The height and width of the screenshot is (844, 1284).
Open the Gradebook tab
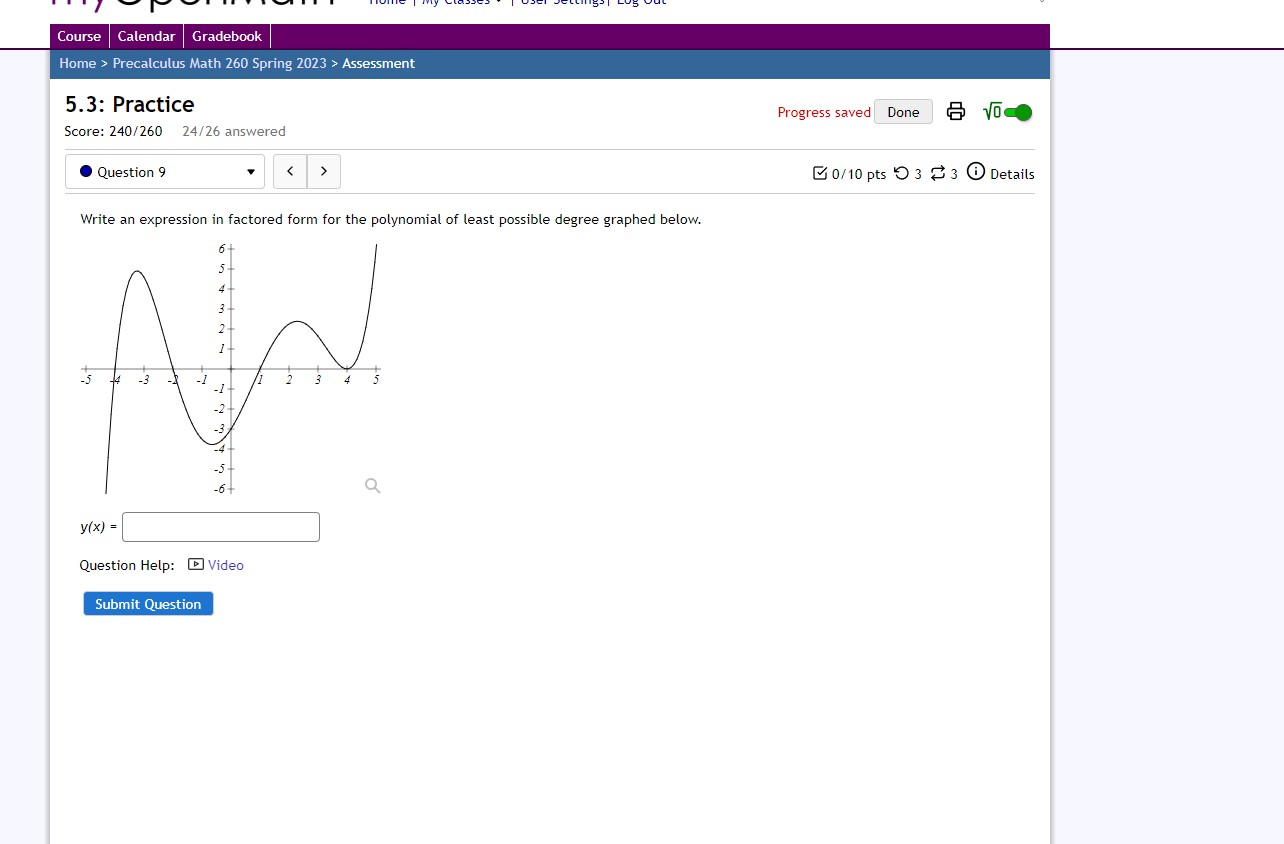click(226, 36)
